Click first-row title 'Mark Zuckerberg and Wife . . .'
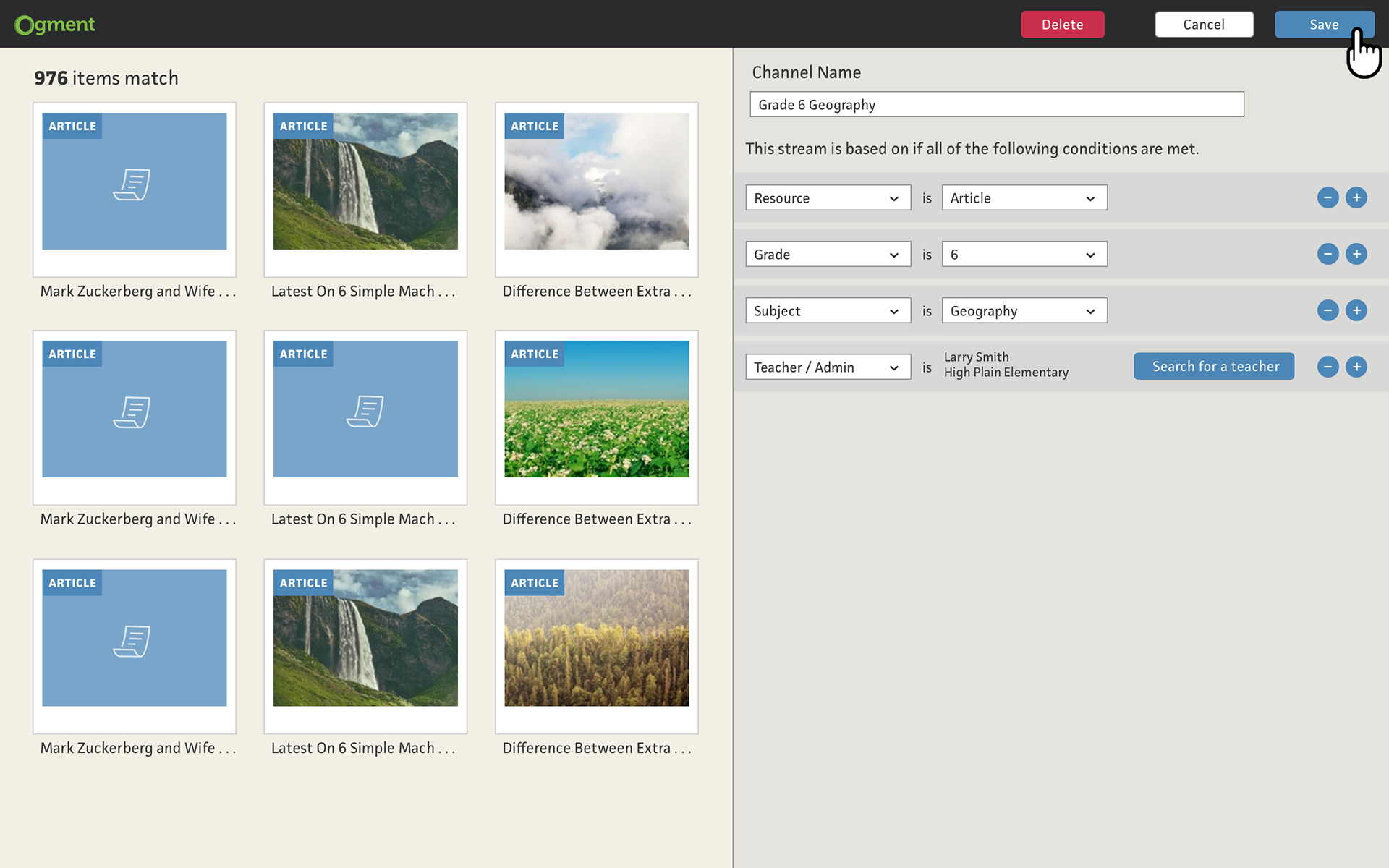1389x868 pixels. [138, 291]
